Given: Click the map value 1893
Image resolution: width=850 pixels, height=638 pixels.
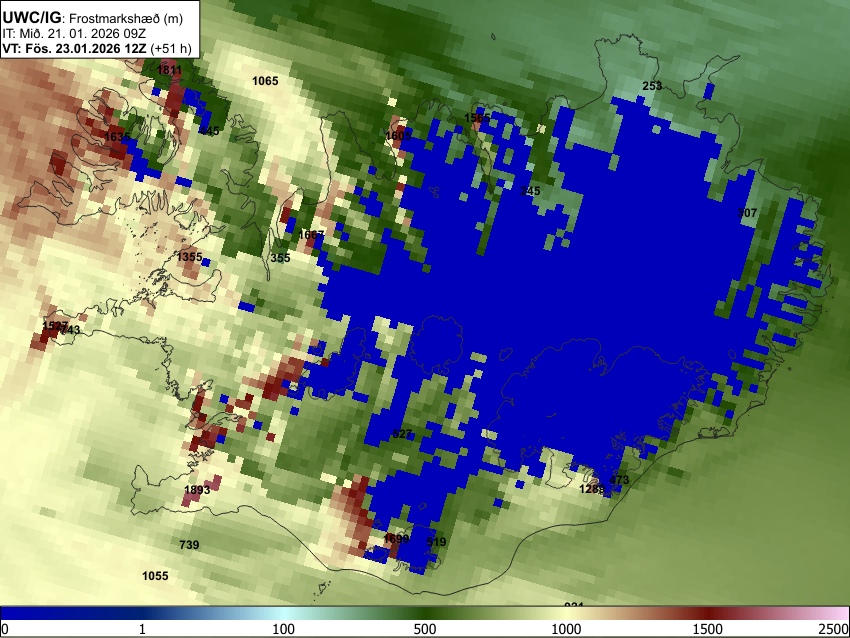Looking at the screenshot, I should [x=197, y=490].
